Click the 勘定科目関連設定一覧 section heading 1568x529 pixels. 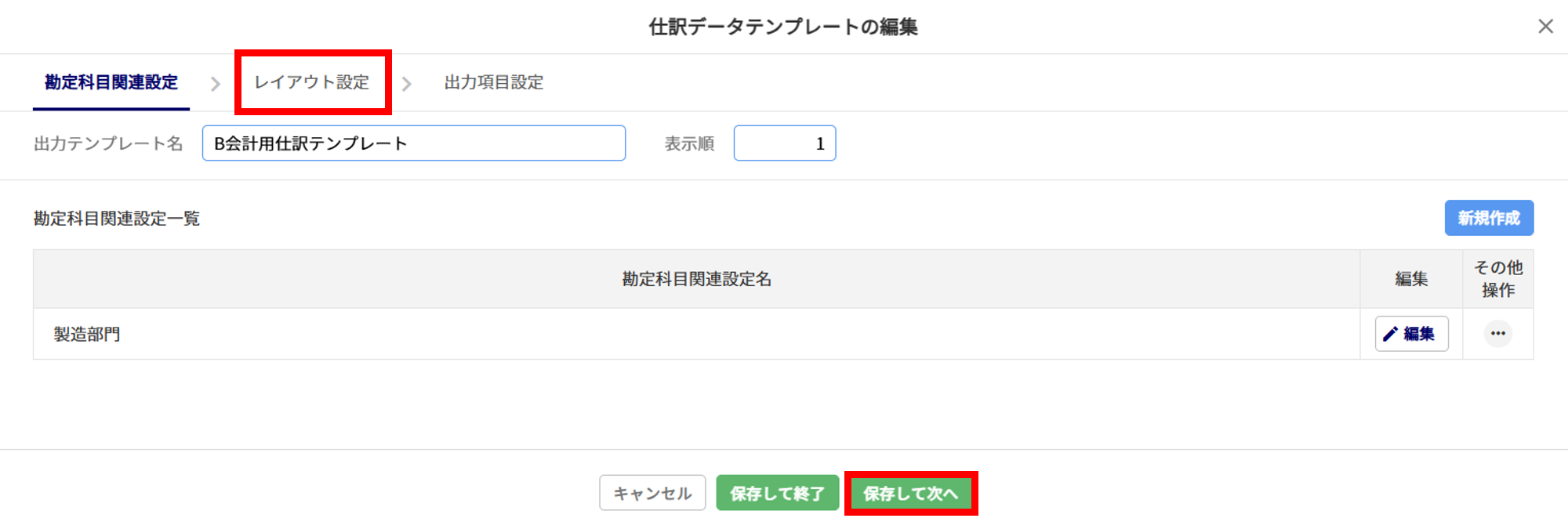(x=117, y=219)
